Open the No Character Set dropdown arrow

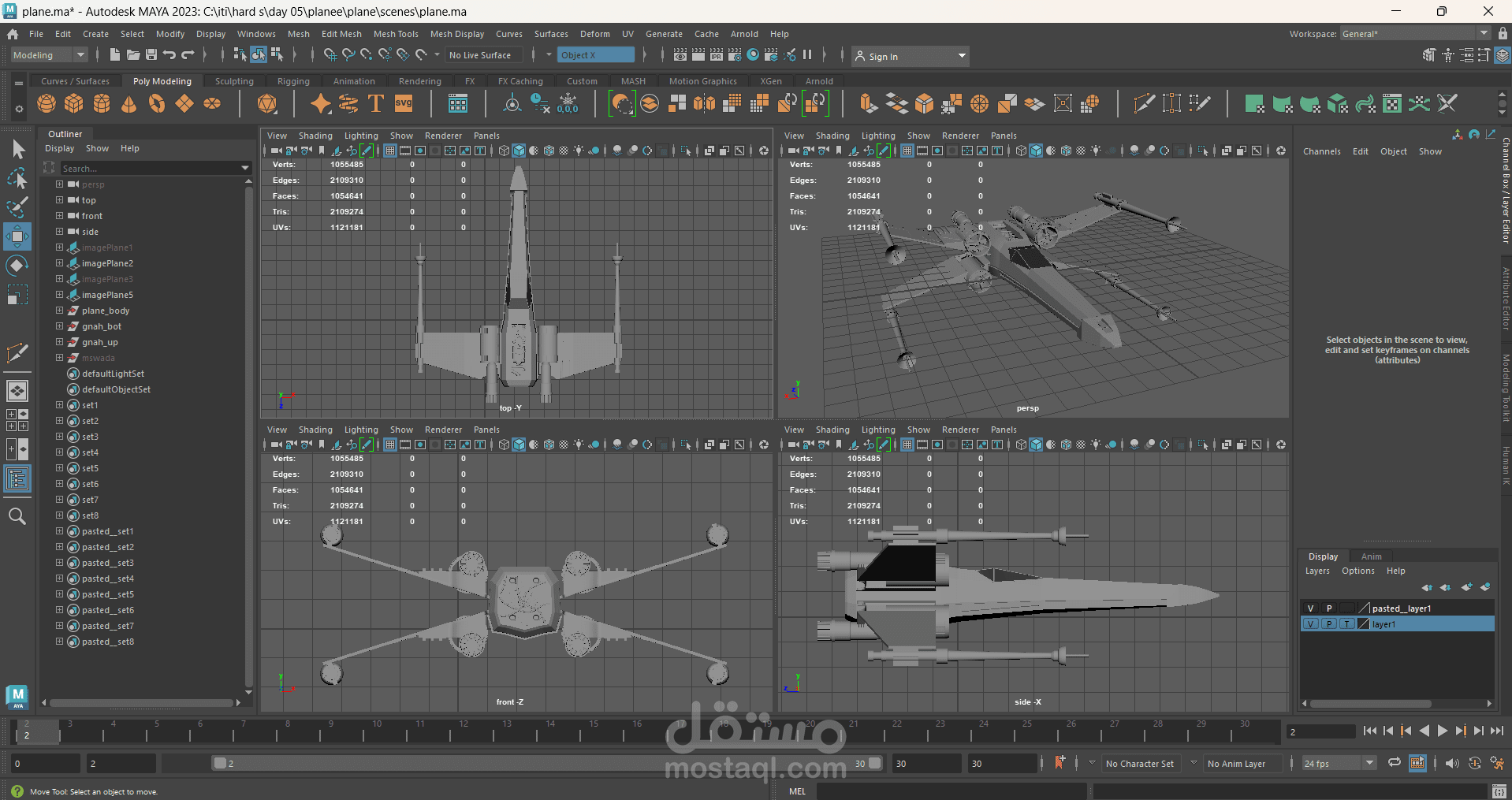pyautogui.click(x=1092, y=763)
